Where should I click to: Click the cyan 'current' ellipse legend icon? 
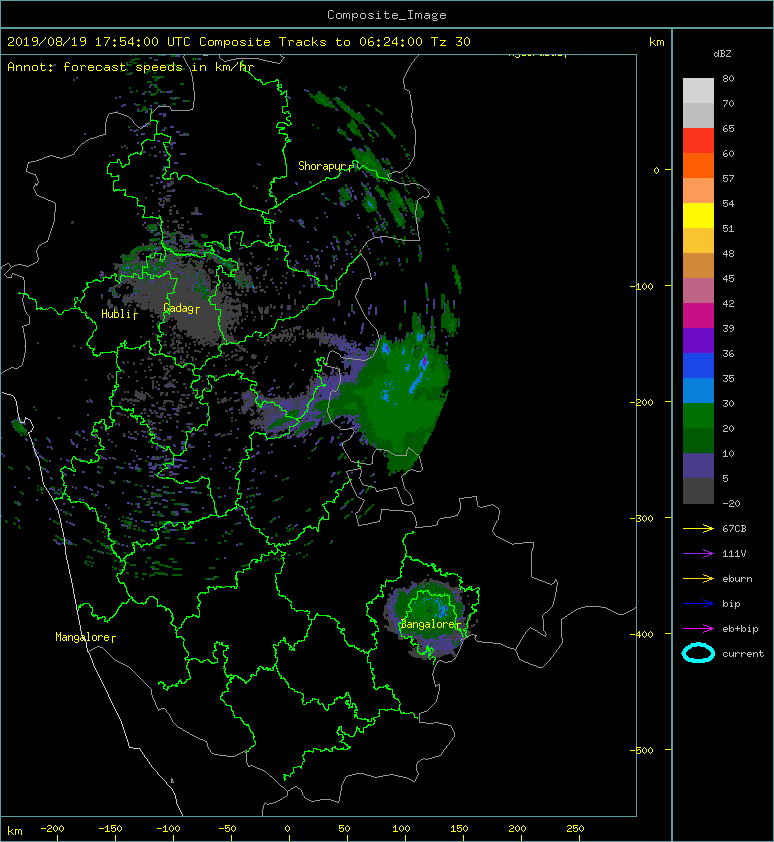[x=698, y=654]
